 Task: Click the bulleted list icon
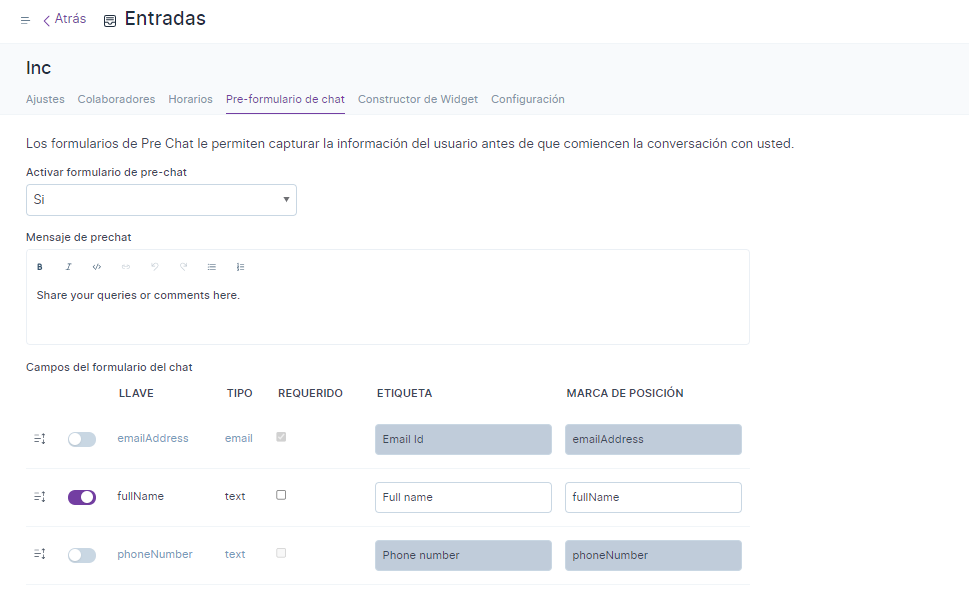(x=211, y=267)
